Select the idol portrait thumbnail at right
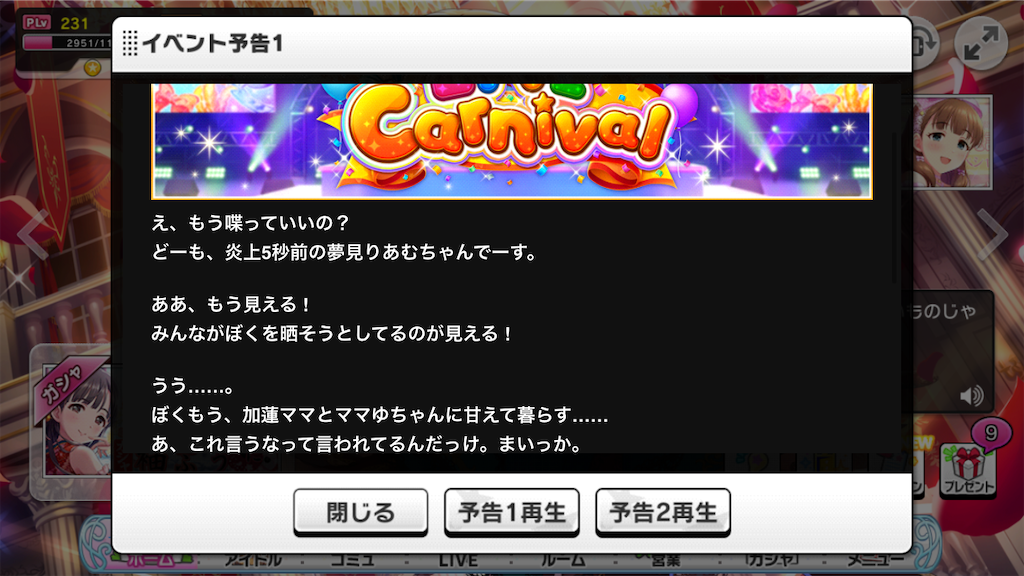The image size is (1024, 576). tap(952, 142)
